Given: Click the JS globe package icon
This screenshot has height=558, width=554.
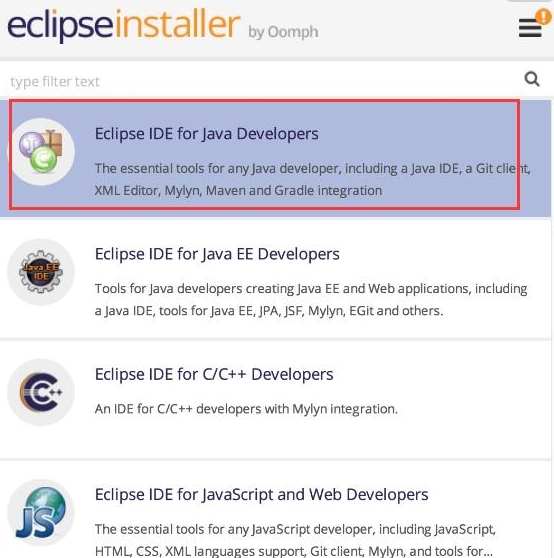Looking at the screenshot, I should [41, 512].
